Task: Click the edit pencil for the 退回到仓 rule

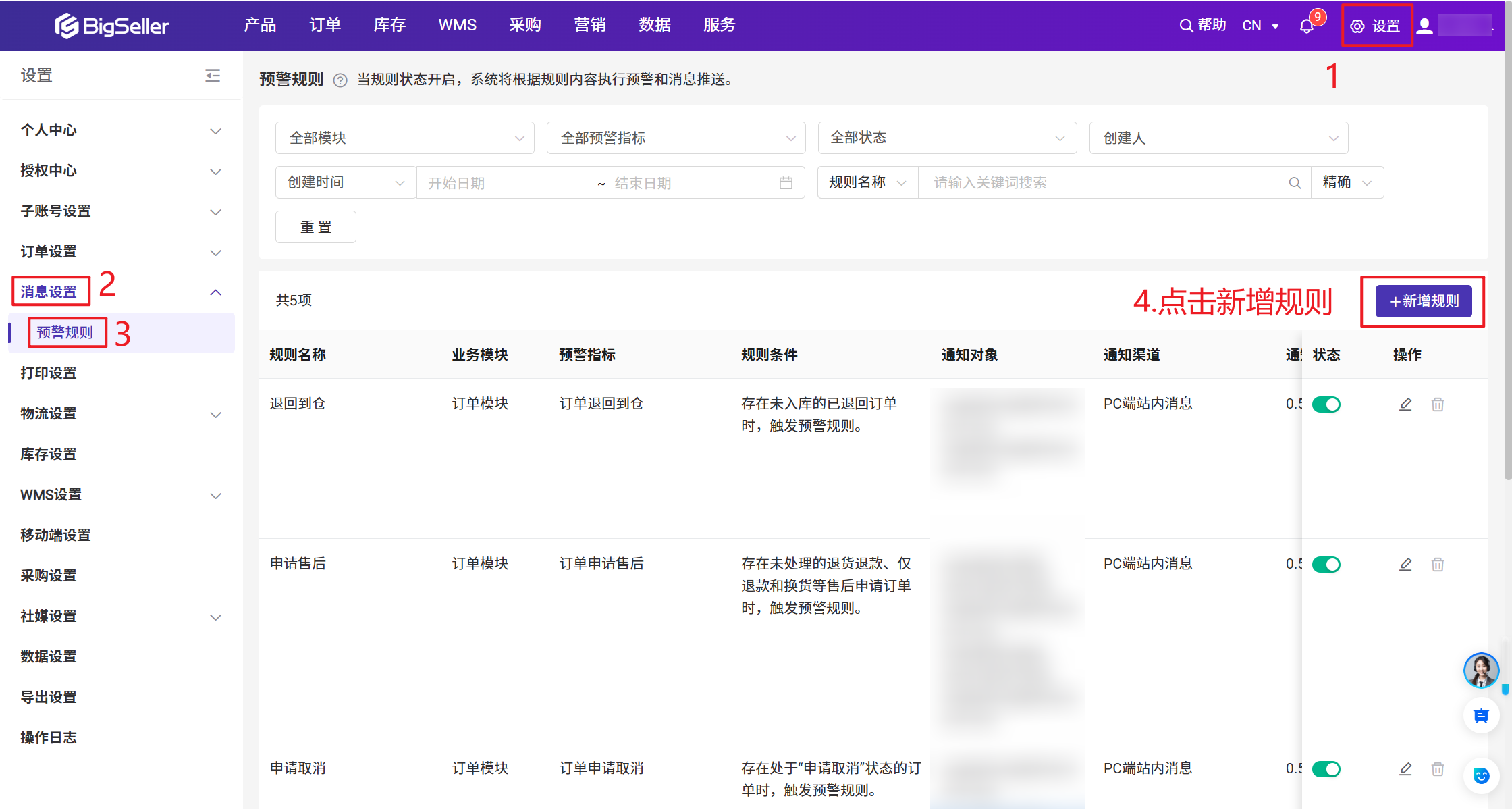Action: click(1405, 404)
